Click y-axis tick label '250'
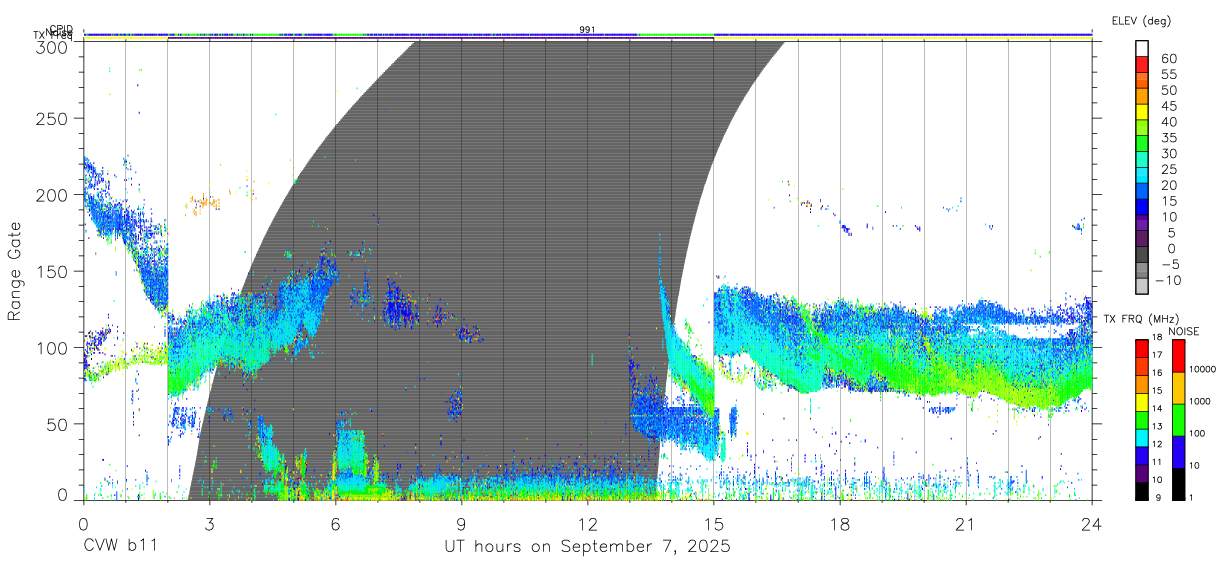The width and height of the screenshot is (1228, 567). 54,118
